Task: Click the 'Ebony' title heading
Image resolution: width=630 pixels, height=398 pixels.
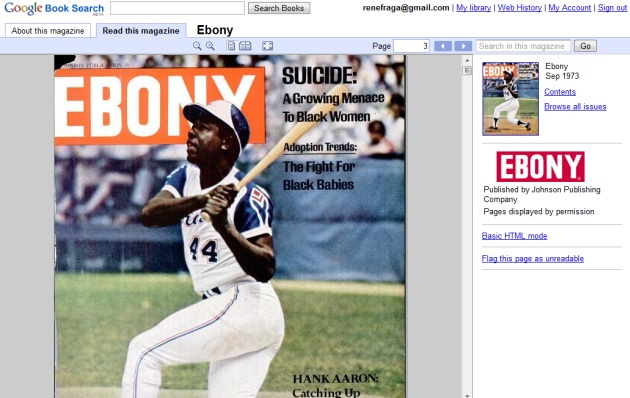Action: 215,30
